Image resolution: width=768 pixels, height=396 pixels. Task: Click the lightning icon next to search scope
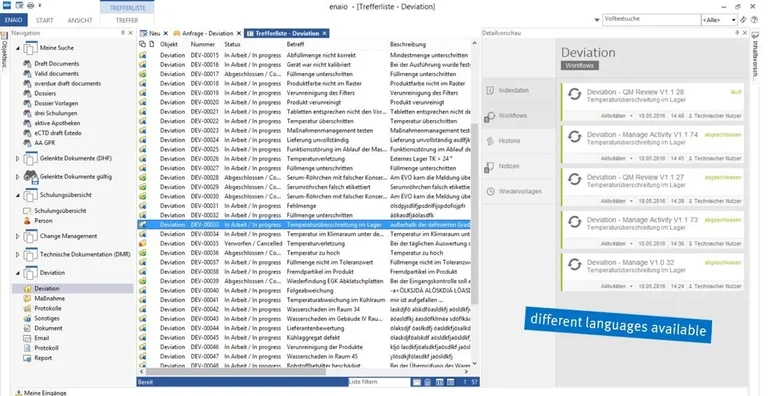pos(744,20)
